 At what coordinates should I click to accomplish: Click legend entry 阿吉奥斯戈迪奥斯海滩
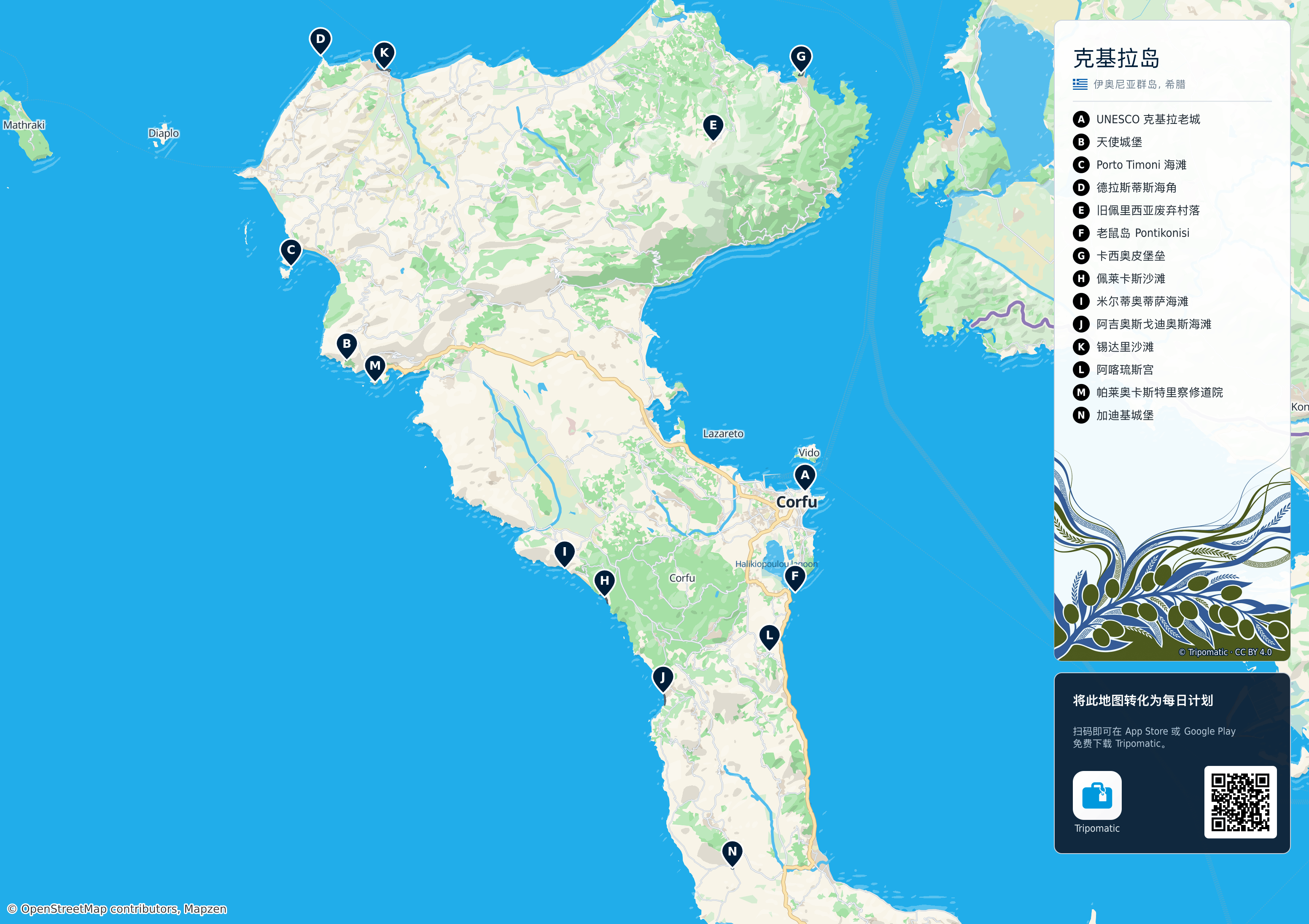click(x=1153, y=324)
